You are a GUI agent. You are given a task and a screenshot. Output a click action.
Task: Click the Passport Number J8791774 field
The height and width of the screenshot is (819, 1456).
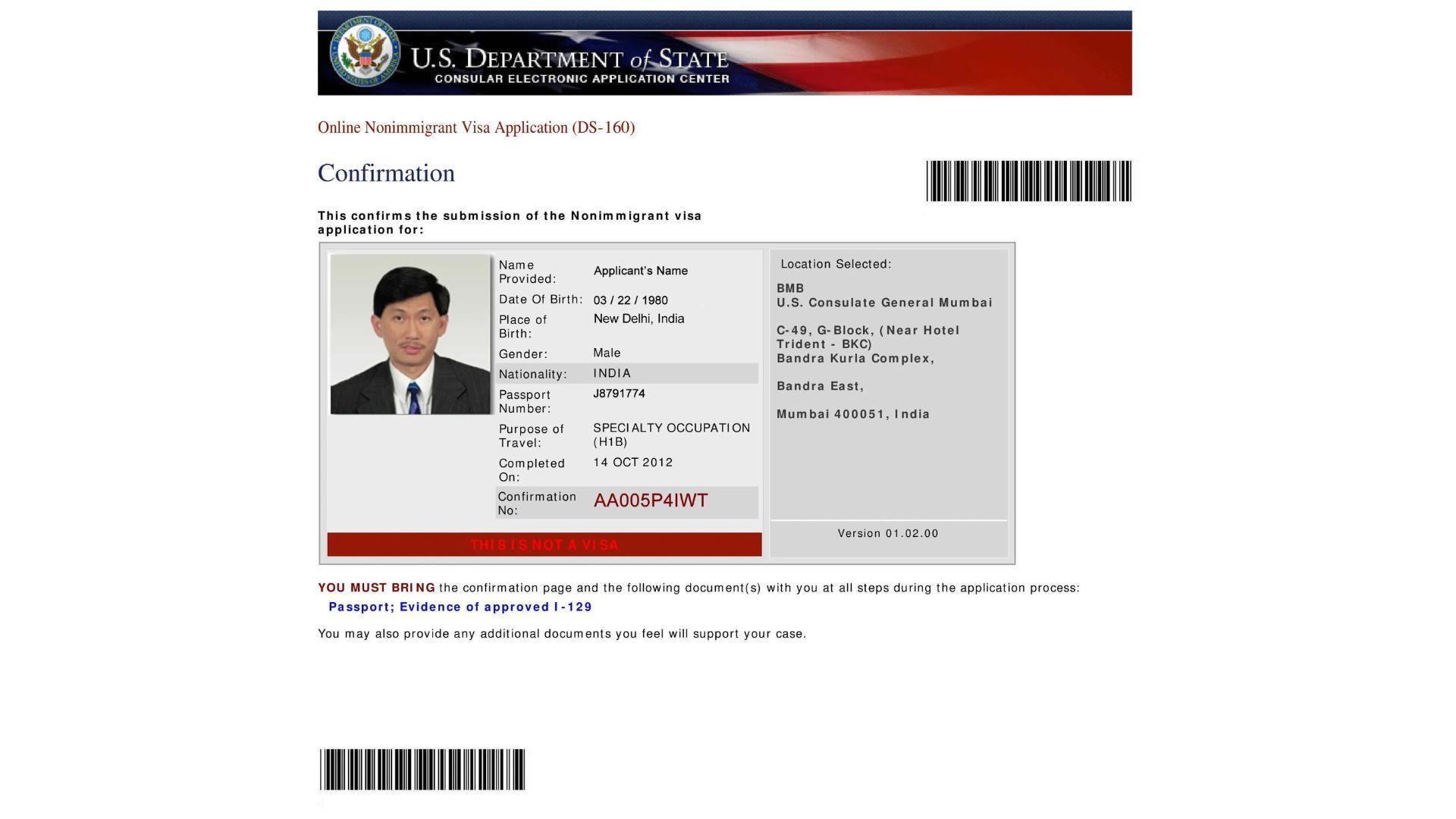coord(620,394)
